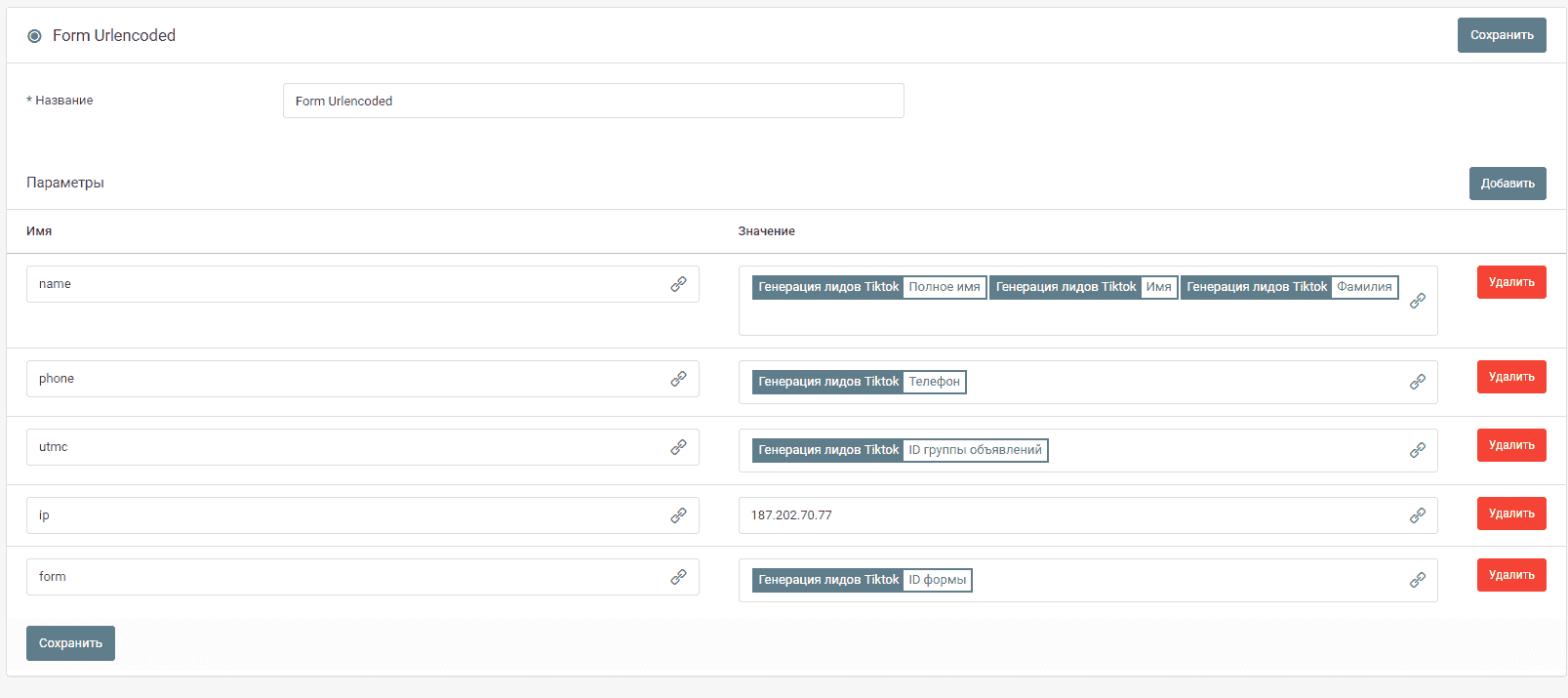Click link icon in the form name field
The width and height of the screenshot is (1568, 698).
coord(678,577)
